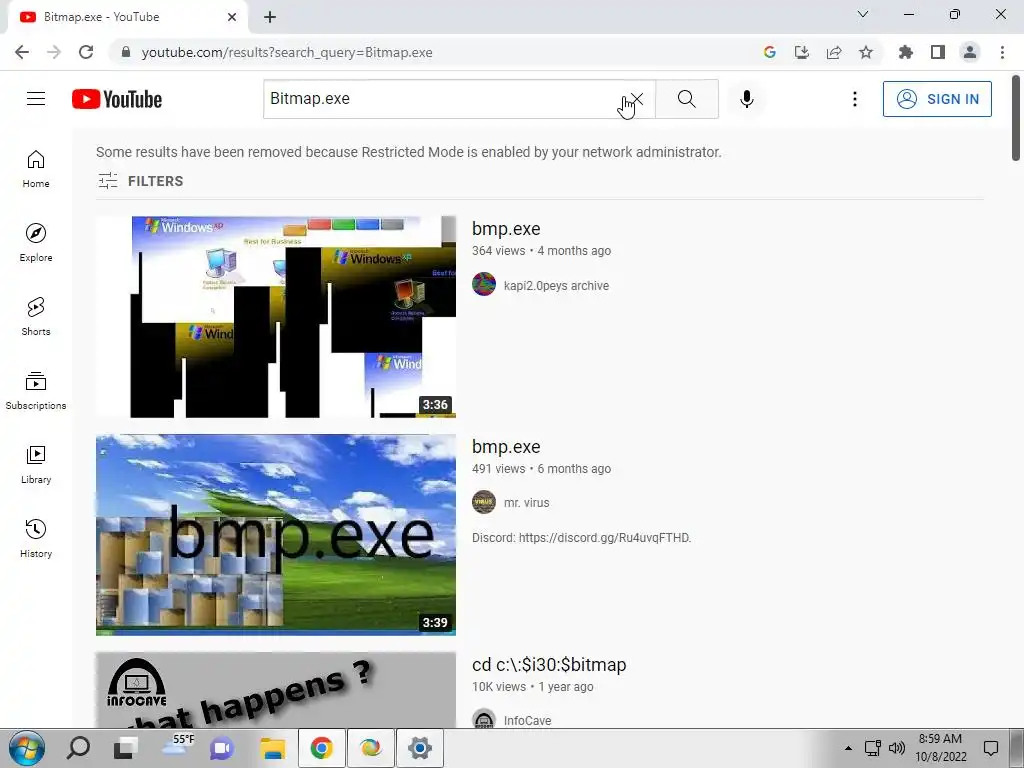The width and height of the screenshot is (1024, 768).
Task: Go back with the browser back arrow
Action: coord(22,52)
